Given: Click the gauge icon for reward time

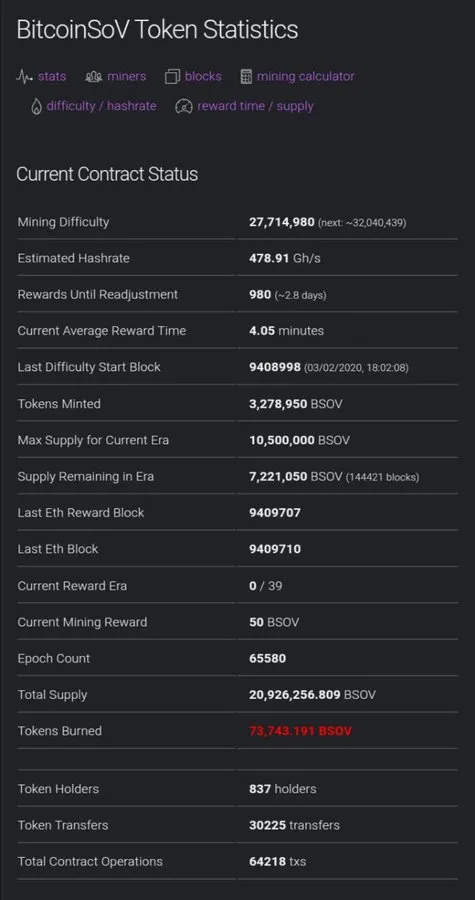Looking at the screenshot, I should [184, 106].
